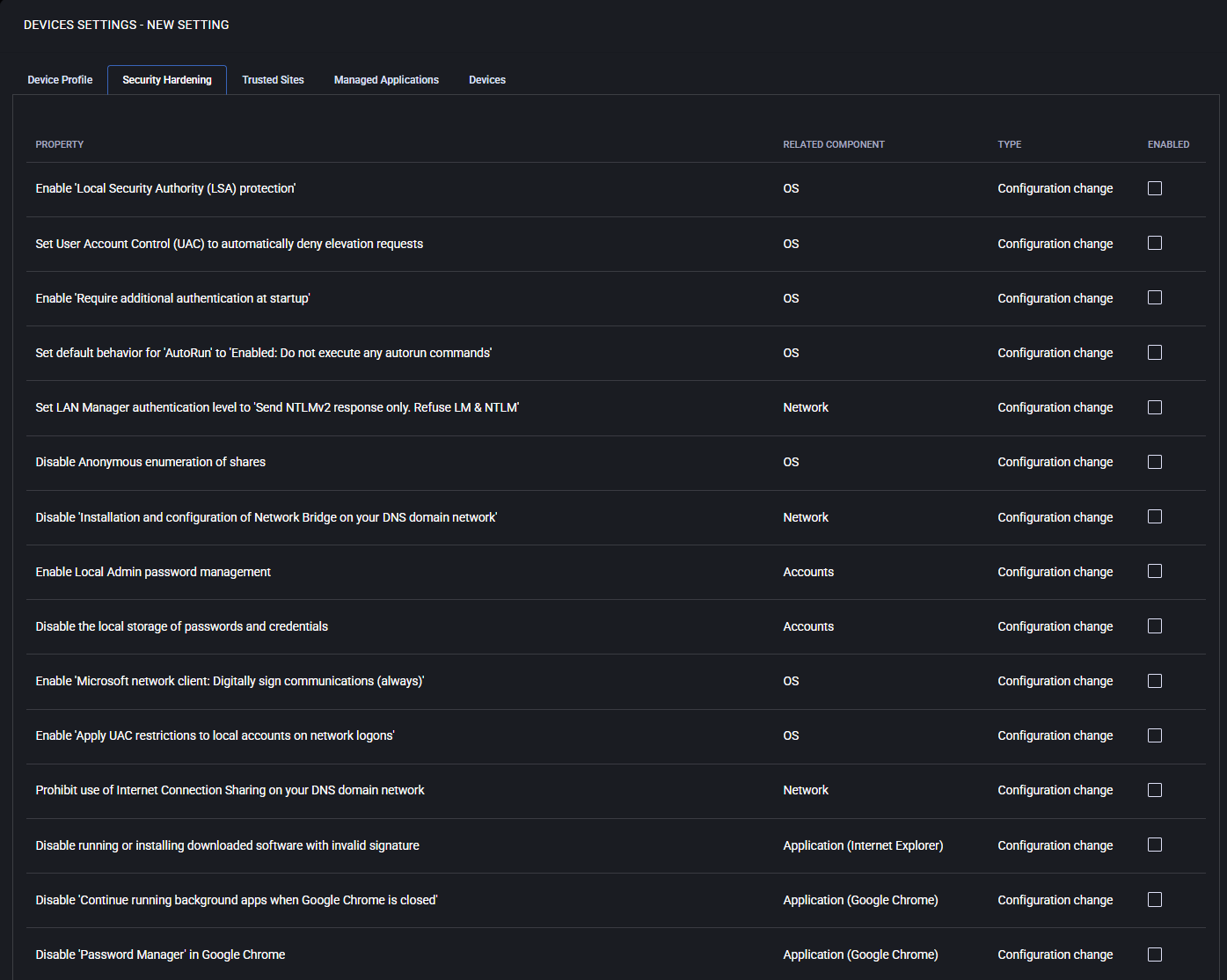The image size is (1227, 980).
Task: Check Disable local storage of passwords
Action: pyautogui.click(x=1155, y=625)
